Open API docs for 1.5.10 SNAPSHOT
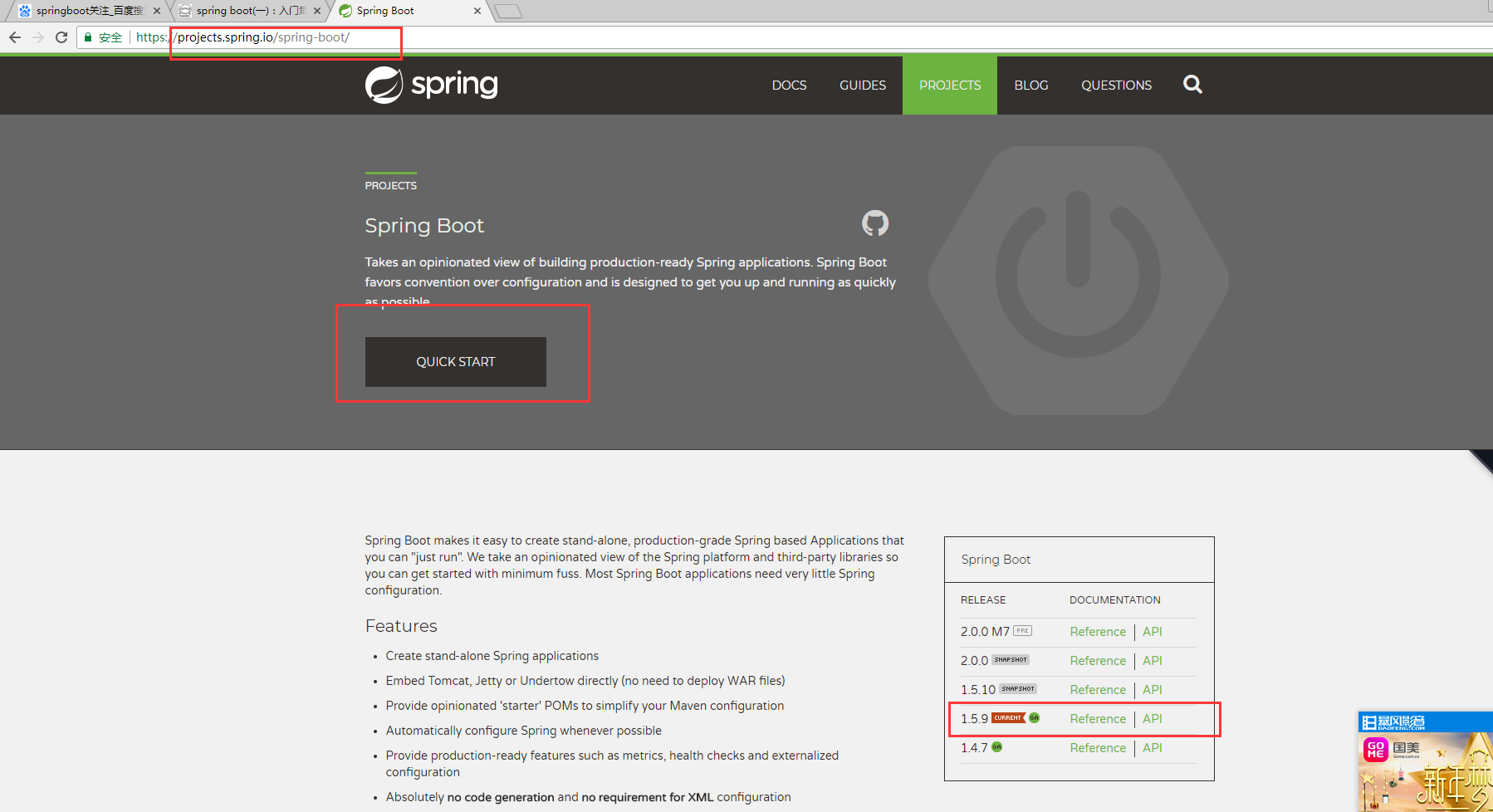Screen dimensions: 1493x812 [1153, 690]
